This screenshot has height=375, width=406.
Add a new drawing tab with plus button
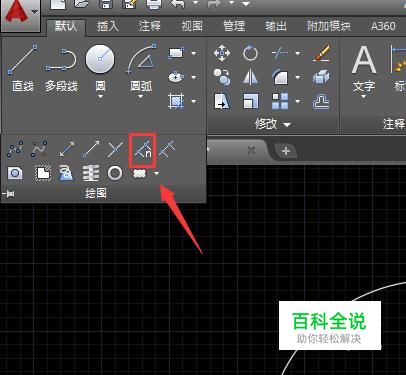tap(286, 151)
